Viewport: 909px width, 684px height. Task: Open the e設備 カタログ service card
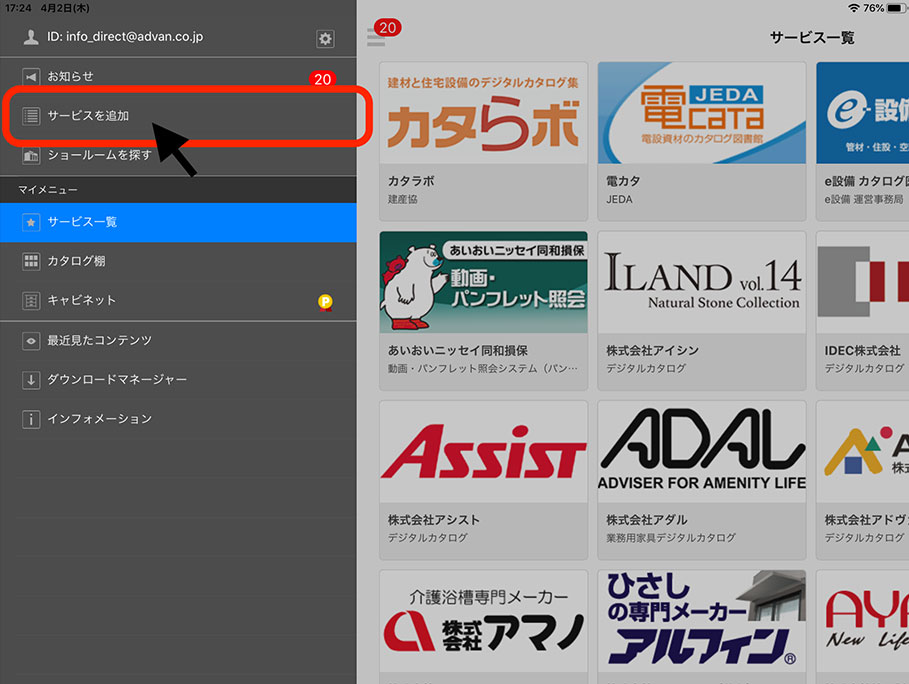(x=863, y=141)
